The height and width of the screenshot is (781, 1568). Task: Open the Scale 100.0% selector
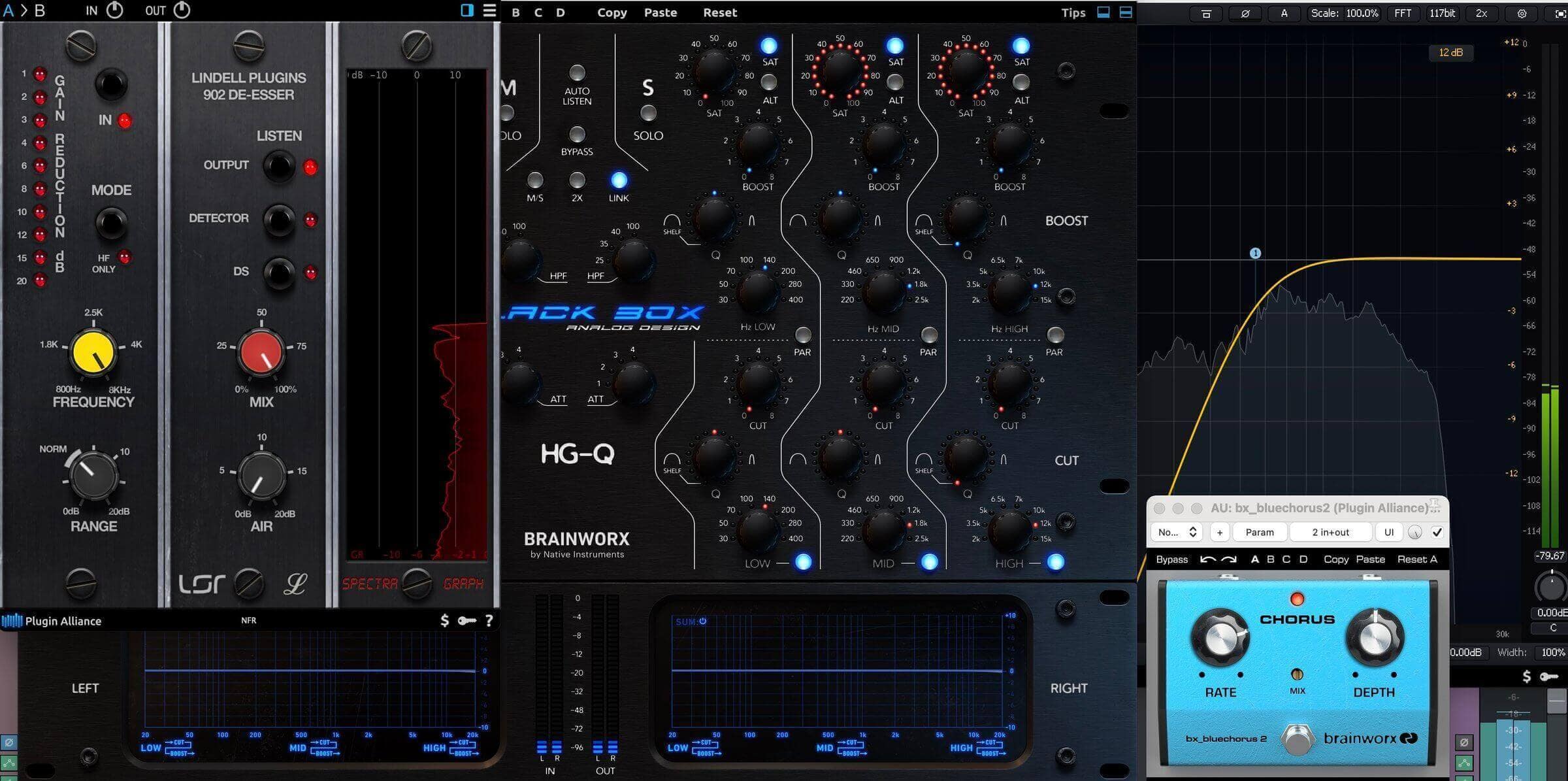click(x=1345, y=13)
